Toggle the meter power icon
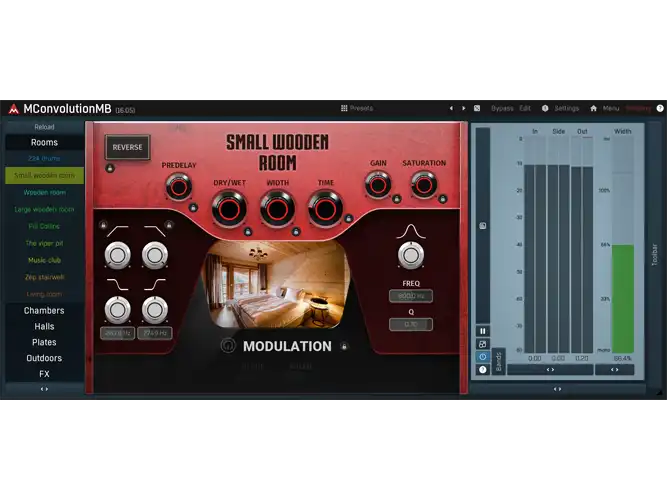The height and width of the screenshot is (500, 667). point(483,357)
